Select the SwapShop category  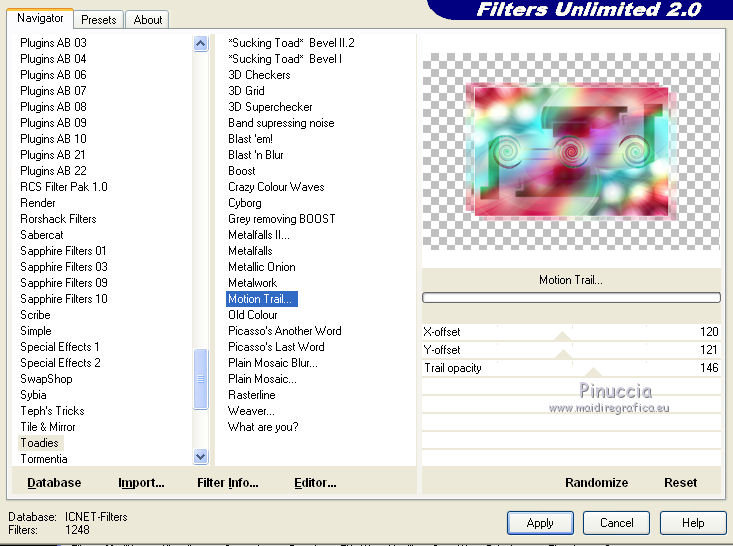click(46, 379)
